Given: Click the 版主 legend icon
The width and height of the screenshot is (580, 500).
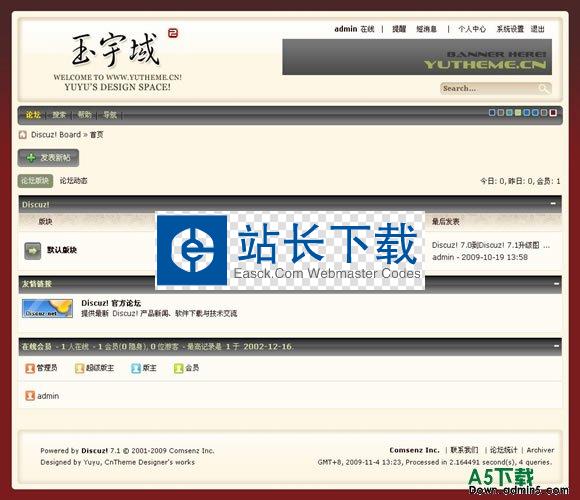Looking at the screenshot, I should (136, 368).
